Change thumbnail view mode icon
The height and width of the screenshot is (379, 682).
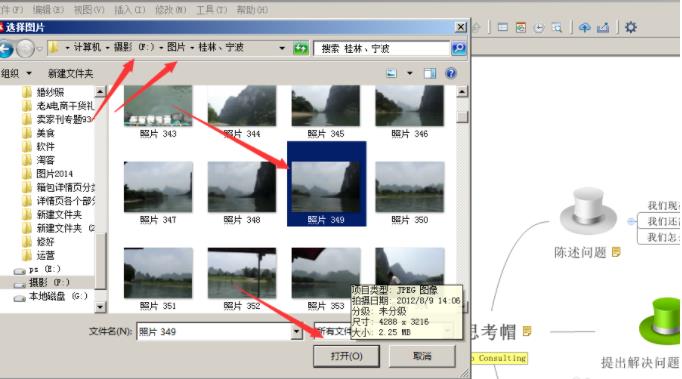coord(391,74)
